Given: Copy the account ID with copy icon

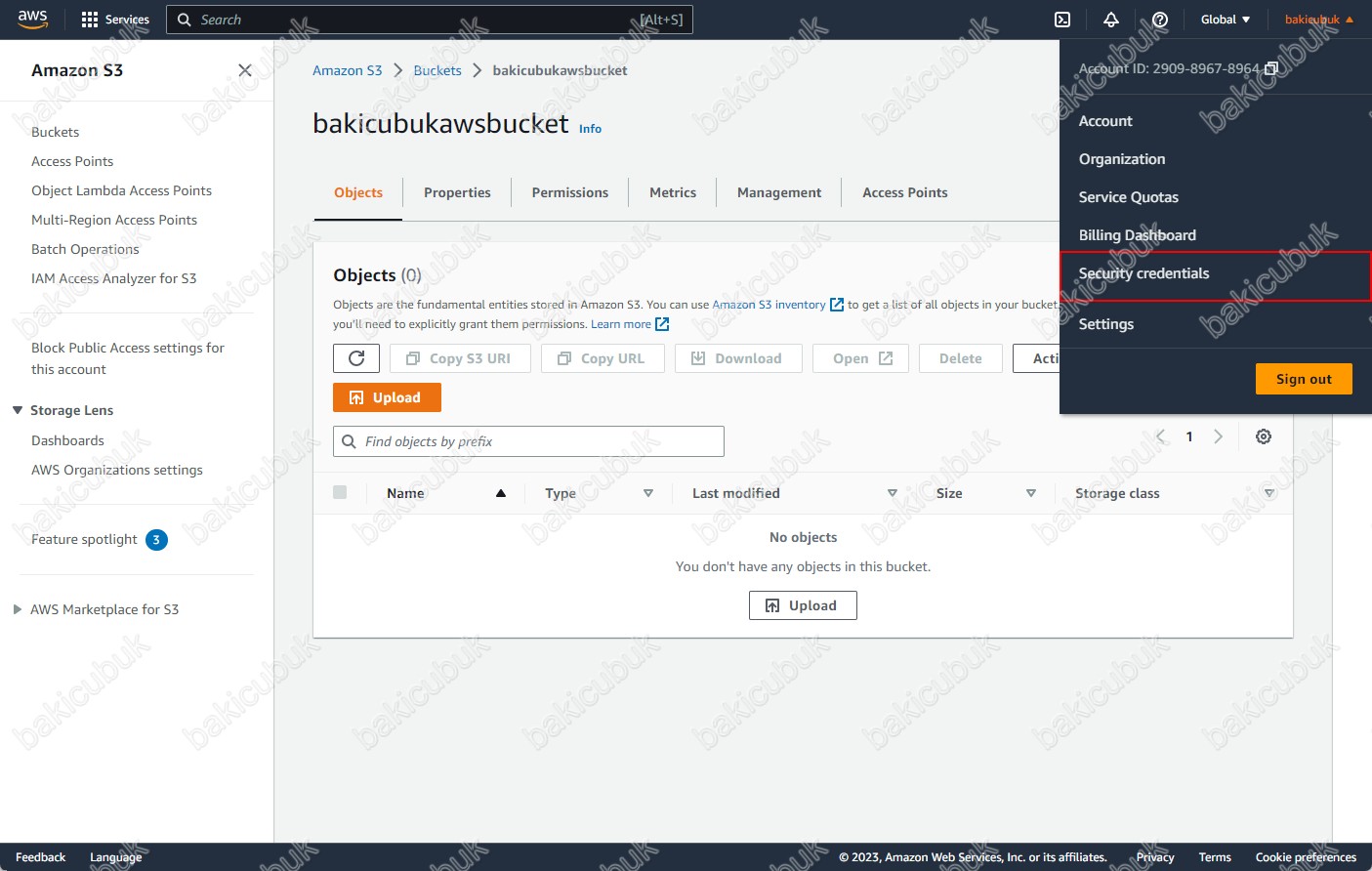Looking at the screenshot, I should [1271, 68].
